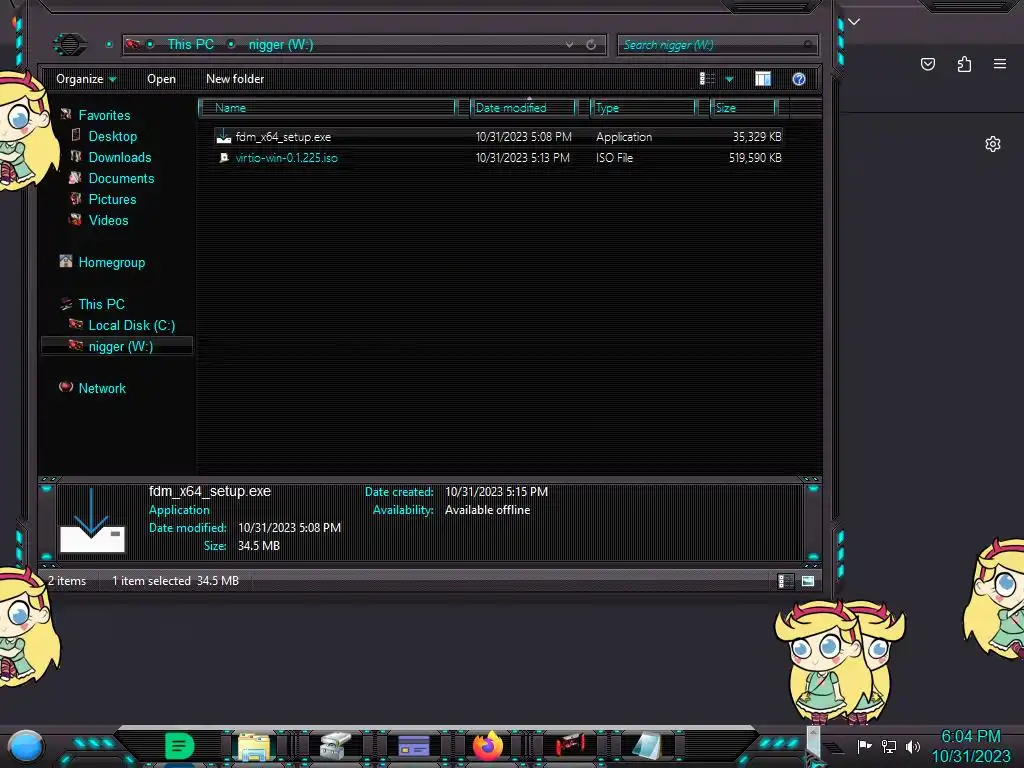Click the Network icon in the sidebar
The image size is (1024, 768).
pyautogui.click(x=66, y=387)
